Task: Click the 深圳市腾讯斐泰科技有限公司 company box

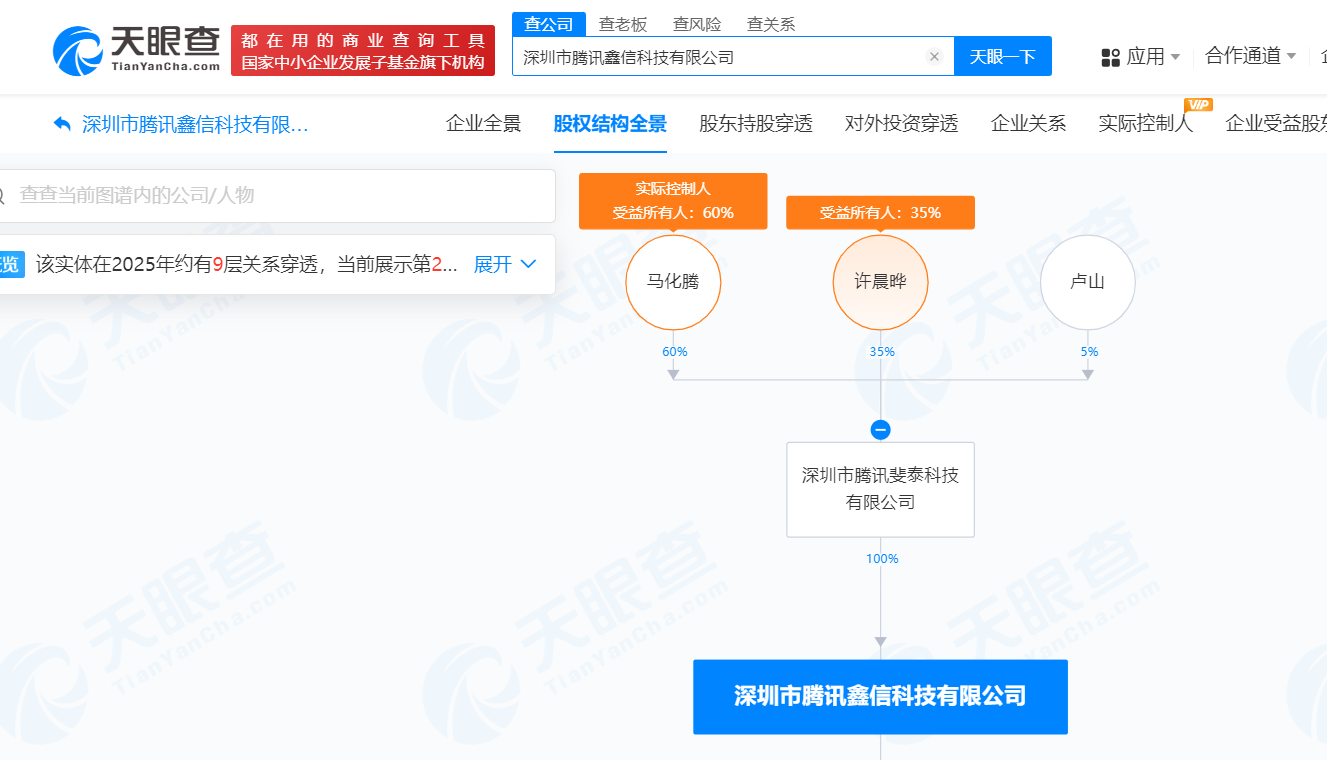Action: (880, 489)
